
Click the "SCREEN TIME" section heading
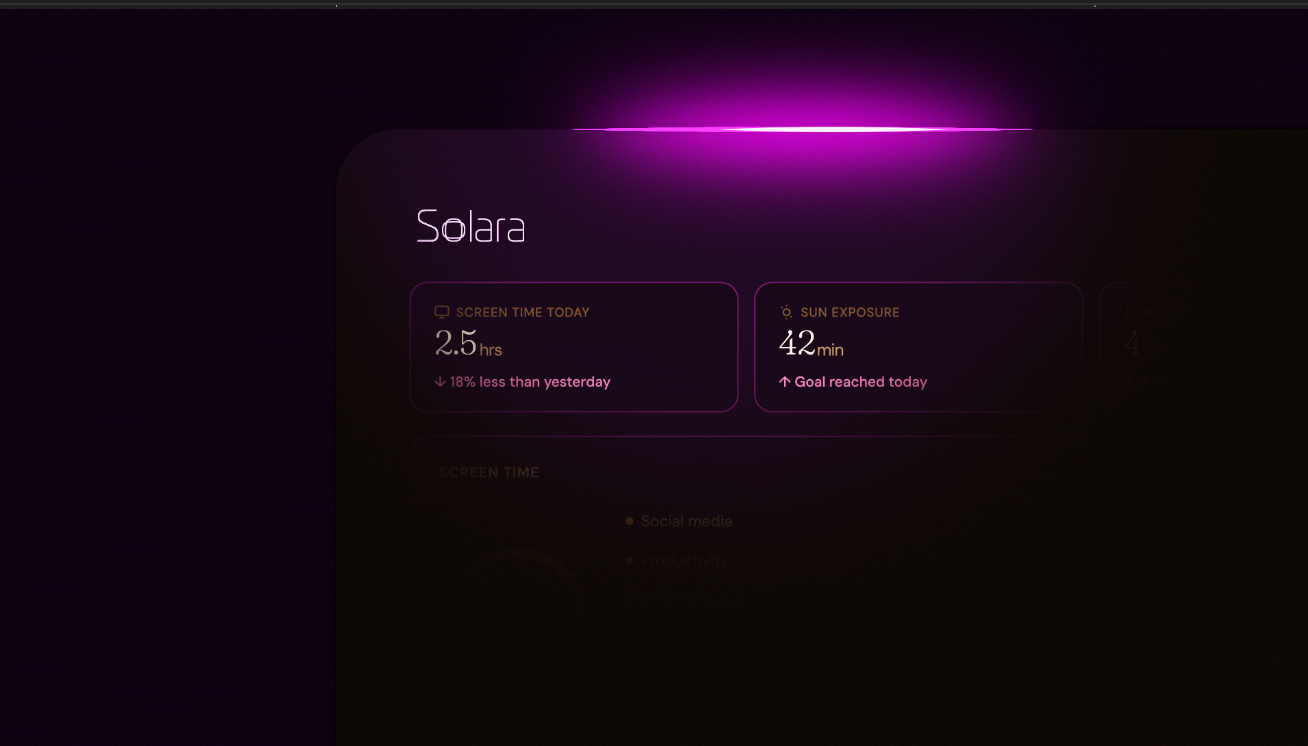pos(489,472)
